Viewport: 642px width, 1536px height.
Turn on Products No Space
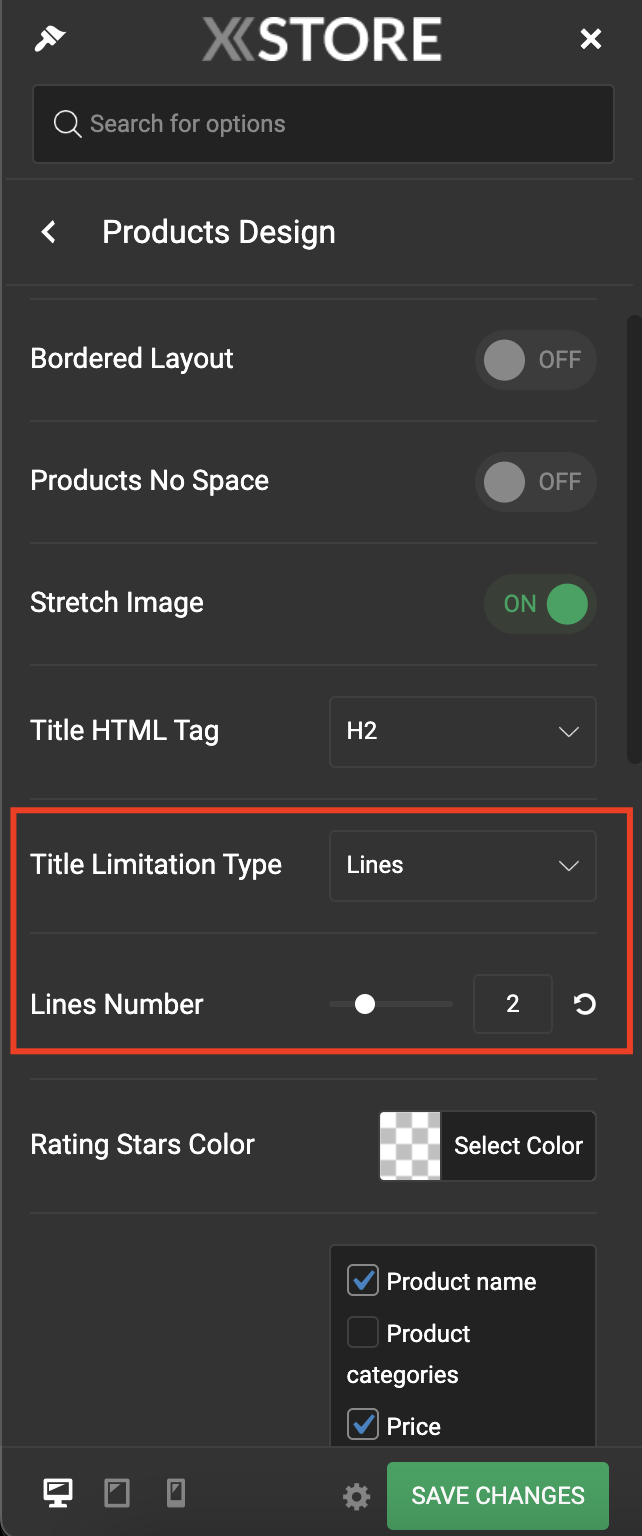(536, 482)
